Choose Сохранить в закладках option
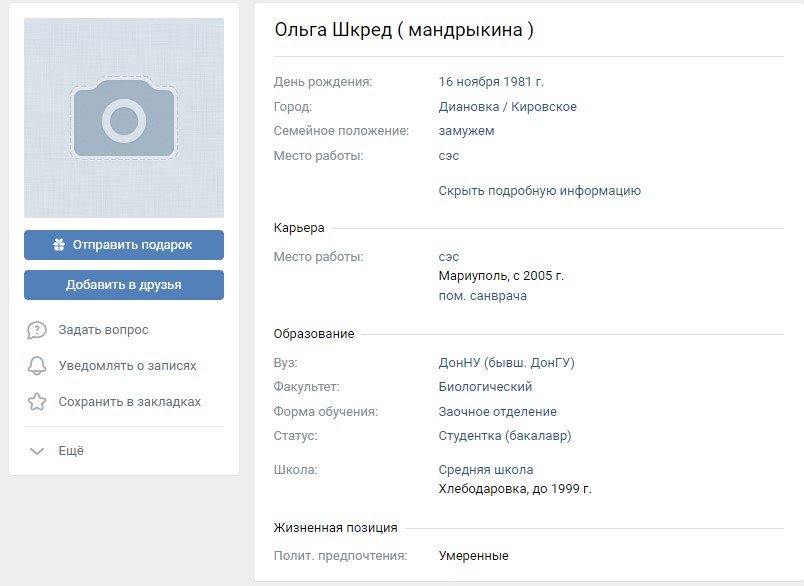 coord(129,402)
